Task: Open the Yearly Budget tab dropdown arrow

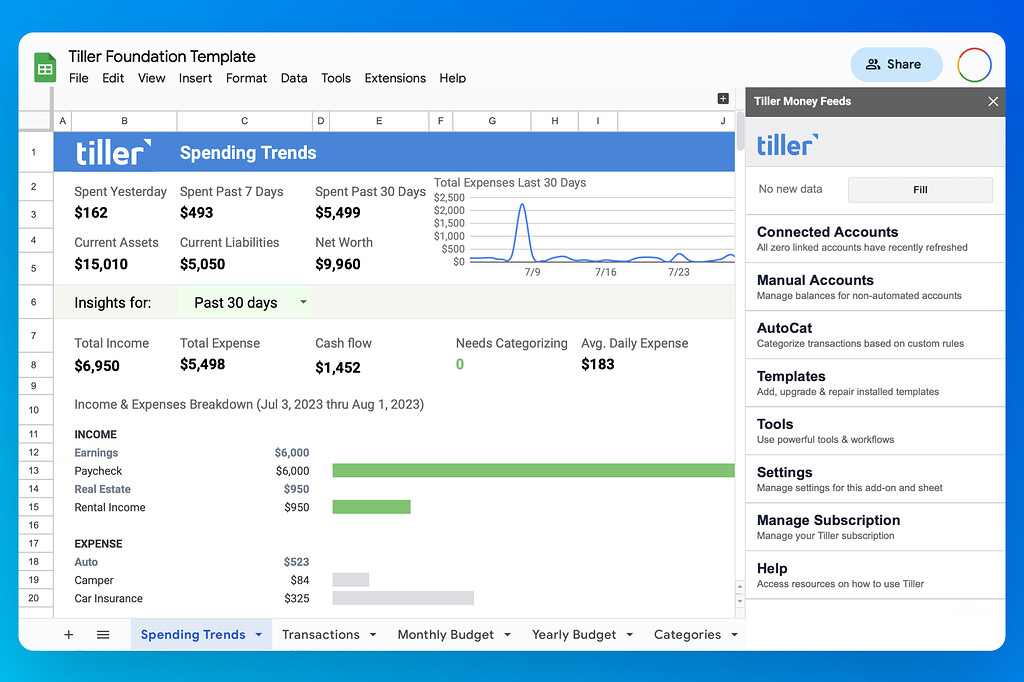Action: 629,634
